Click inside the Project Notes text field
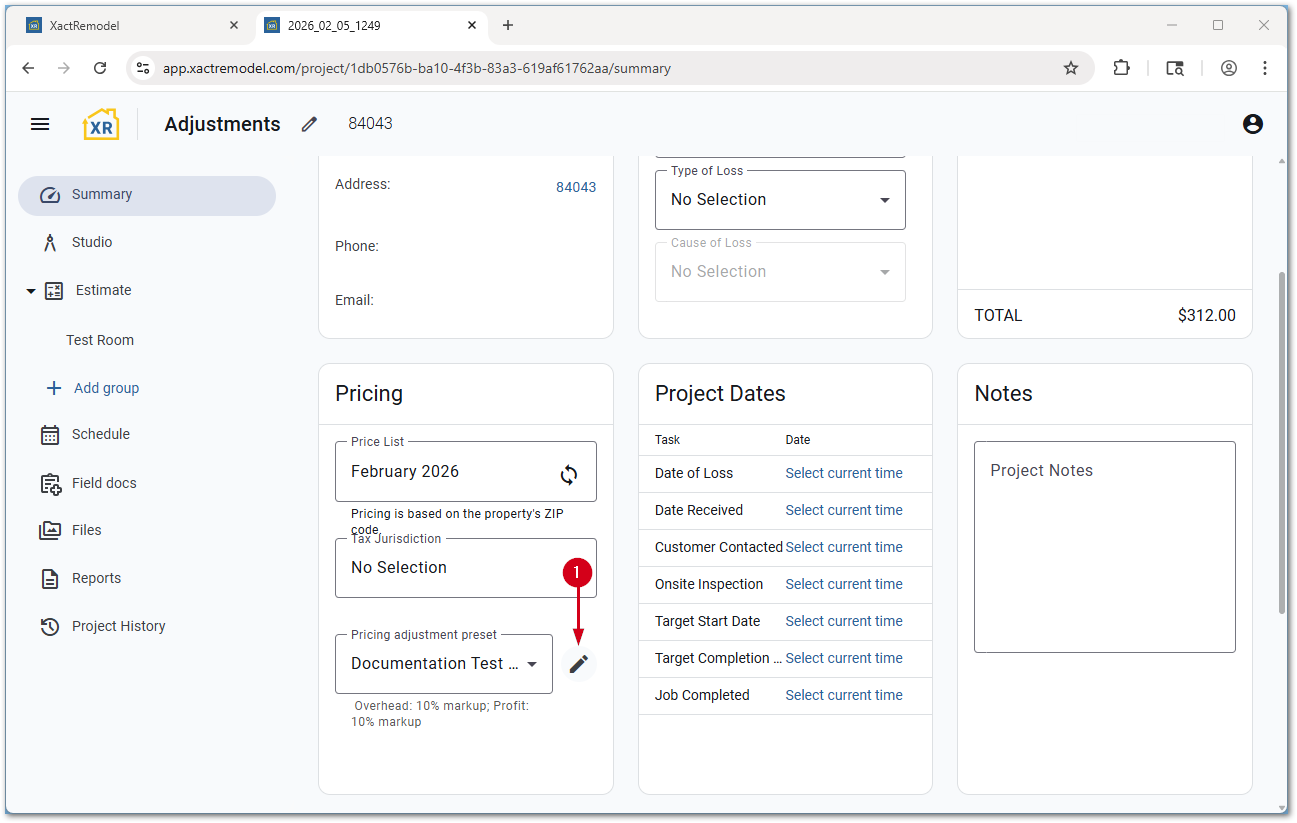 click(1104, 560)
